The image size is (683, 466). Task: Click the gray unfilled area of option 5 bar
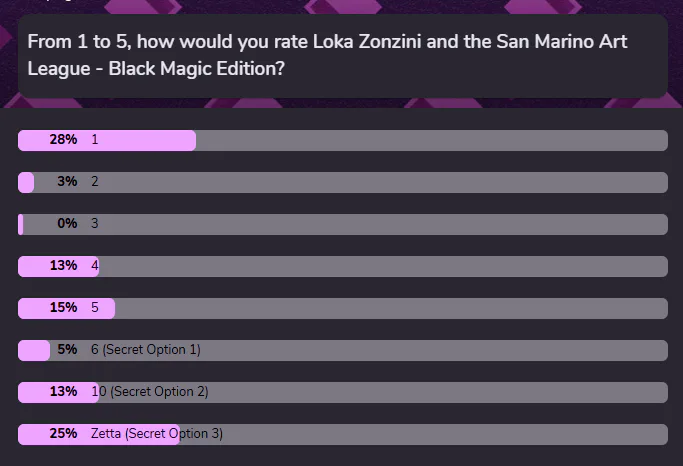(391, 308)
